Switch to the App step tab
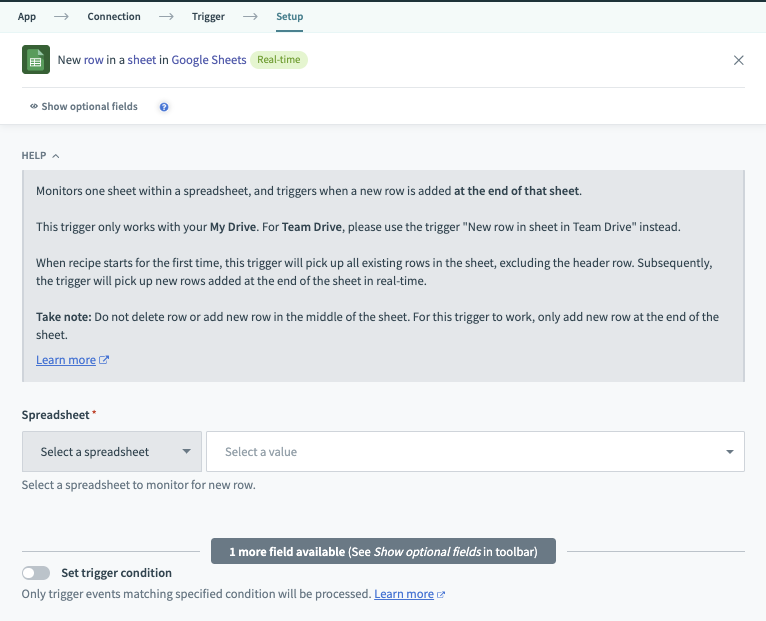The height and width of the screenshot is (621, 766). coord(27,17)
